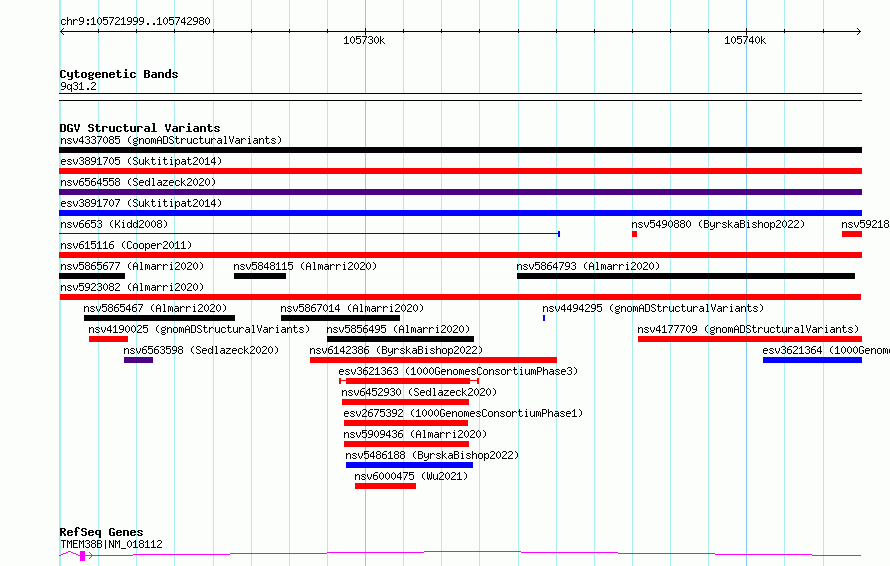
Task: Open nsv5856495 (Almarri2020) label
Action: (x=398, y=329)
